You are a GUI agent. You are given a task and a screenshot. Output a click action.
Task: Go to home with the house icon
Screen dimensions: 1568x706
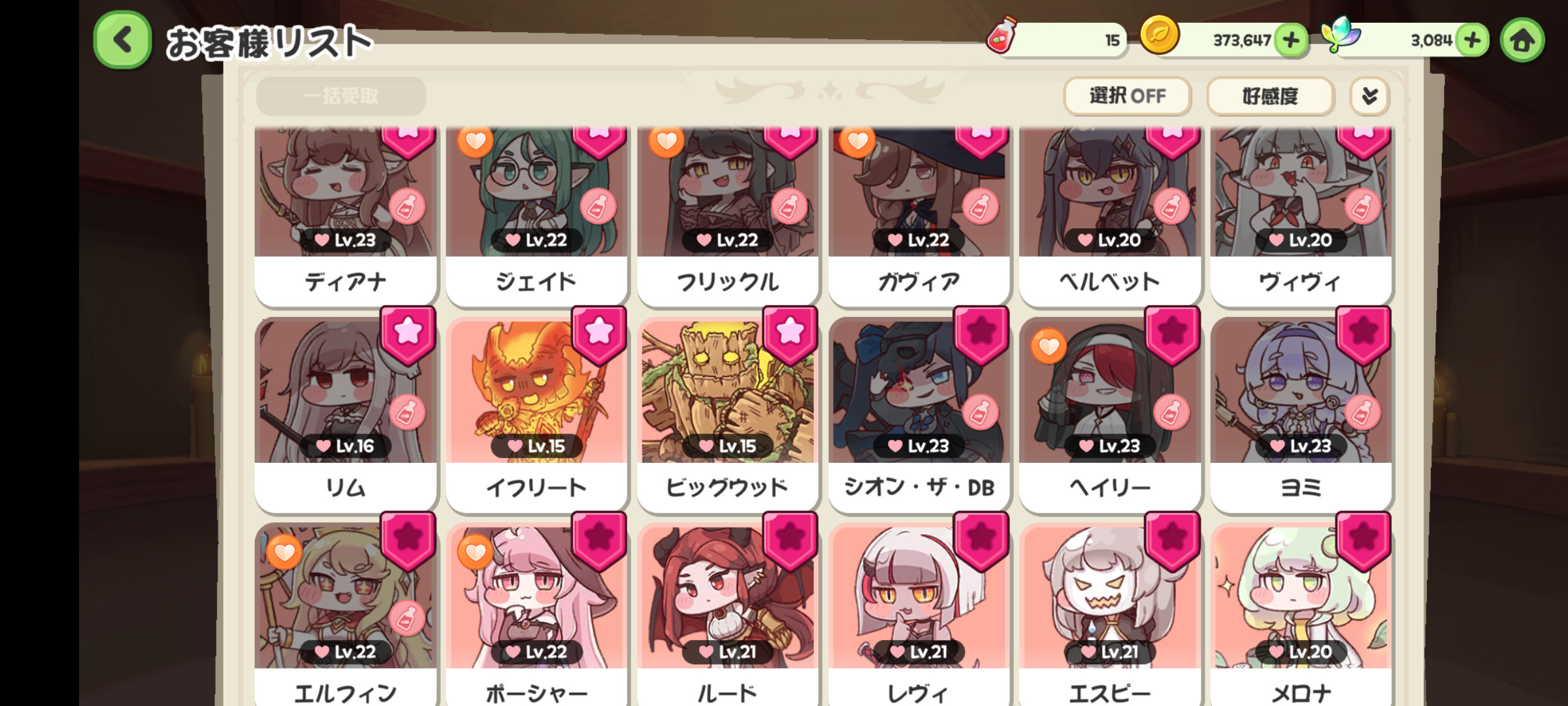1522,41
